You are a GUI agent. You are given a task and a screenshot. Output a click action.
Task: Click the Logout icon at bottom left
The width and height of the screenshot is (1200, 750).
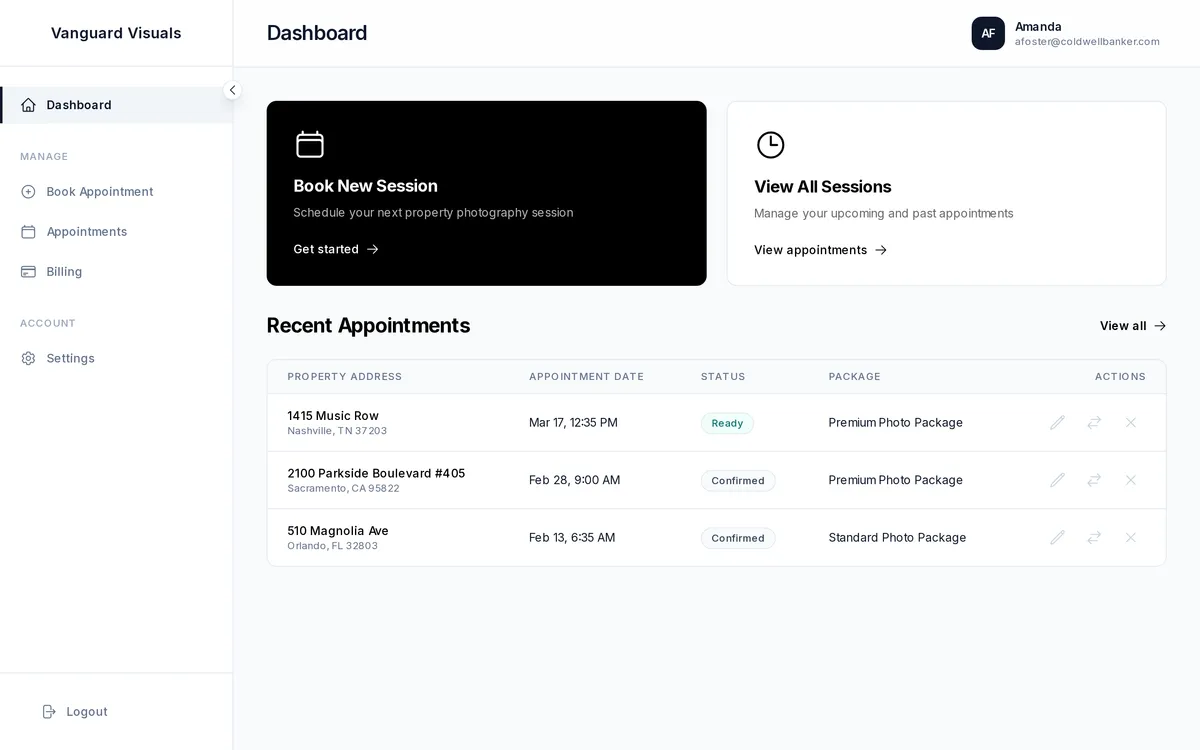pos(48,711)
